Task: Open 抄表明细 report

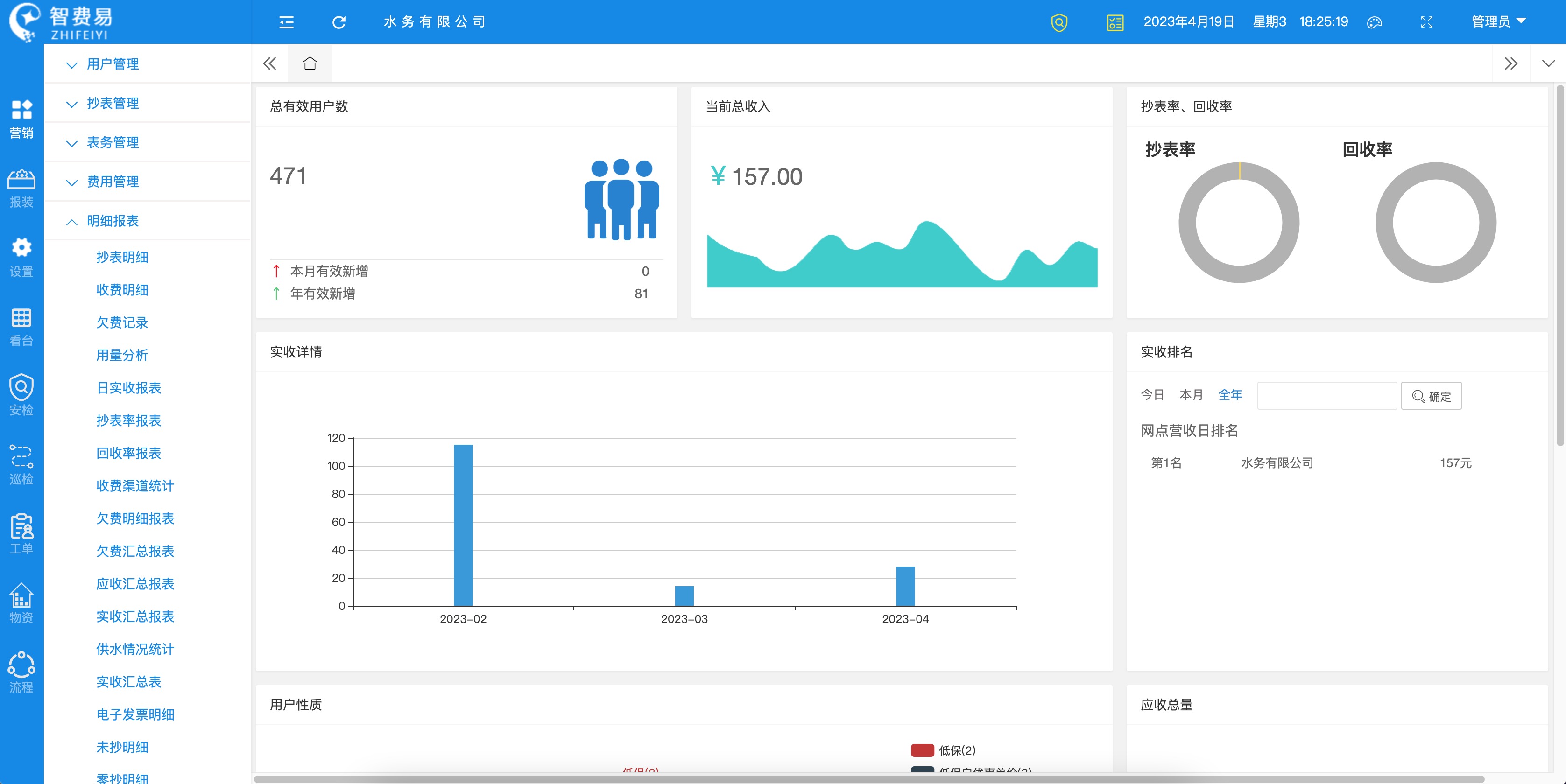Action: pyautogui.click(x=122, y=257)
